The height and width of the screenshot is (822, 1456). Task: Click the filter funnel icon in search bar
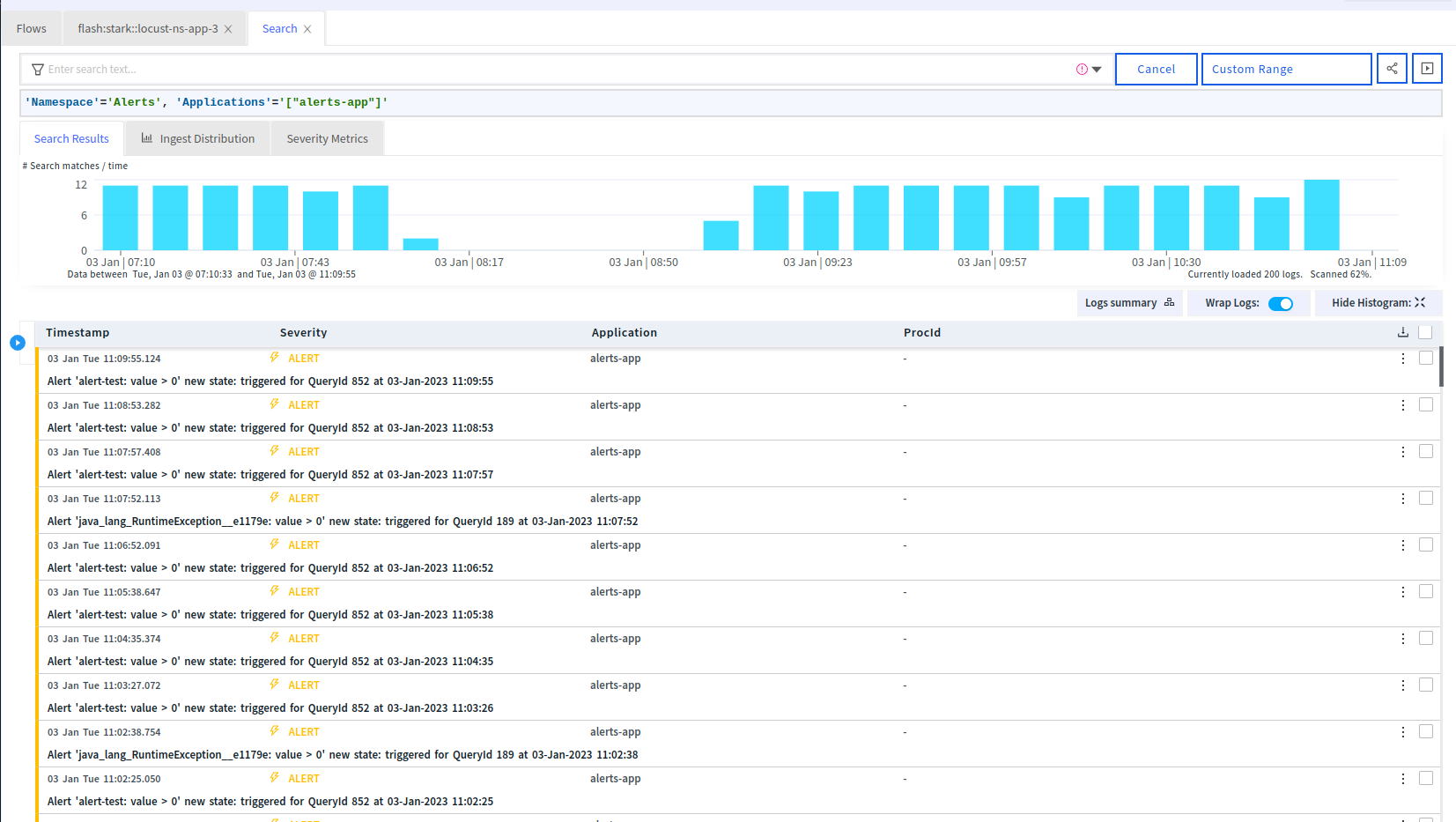[38, 70]
